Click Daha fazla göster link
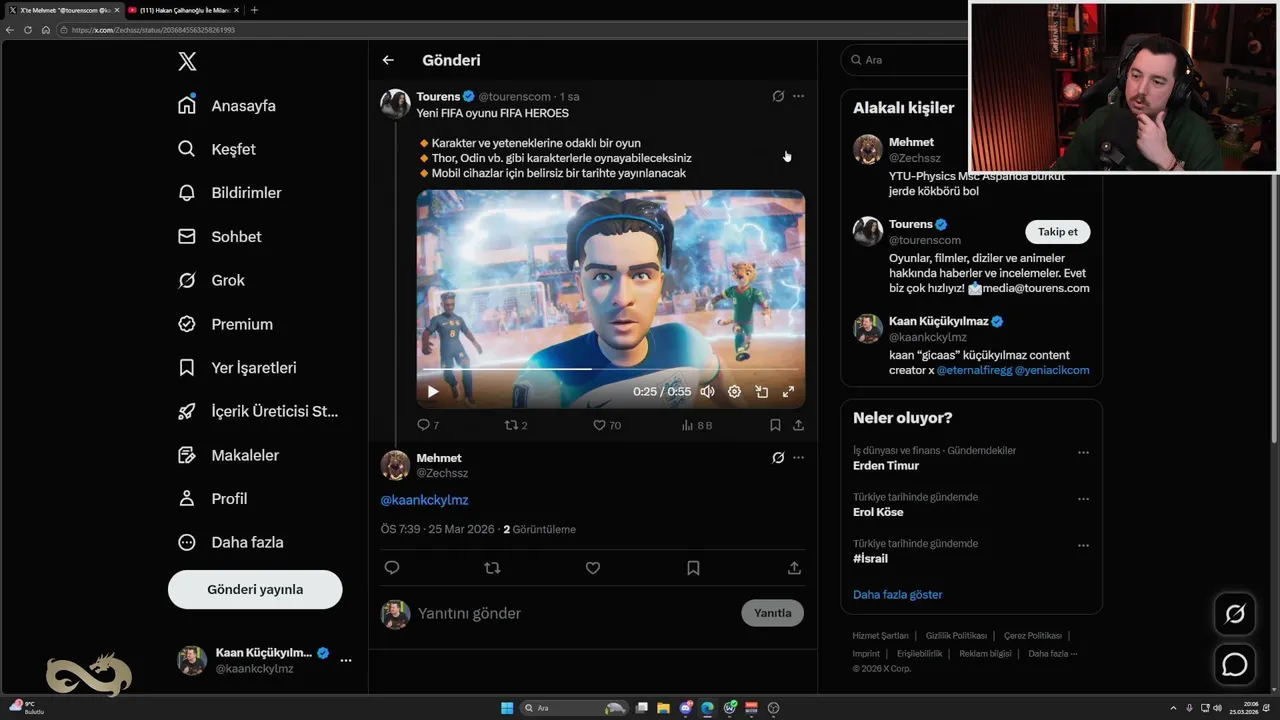 [898, 594]
